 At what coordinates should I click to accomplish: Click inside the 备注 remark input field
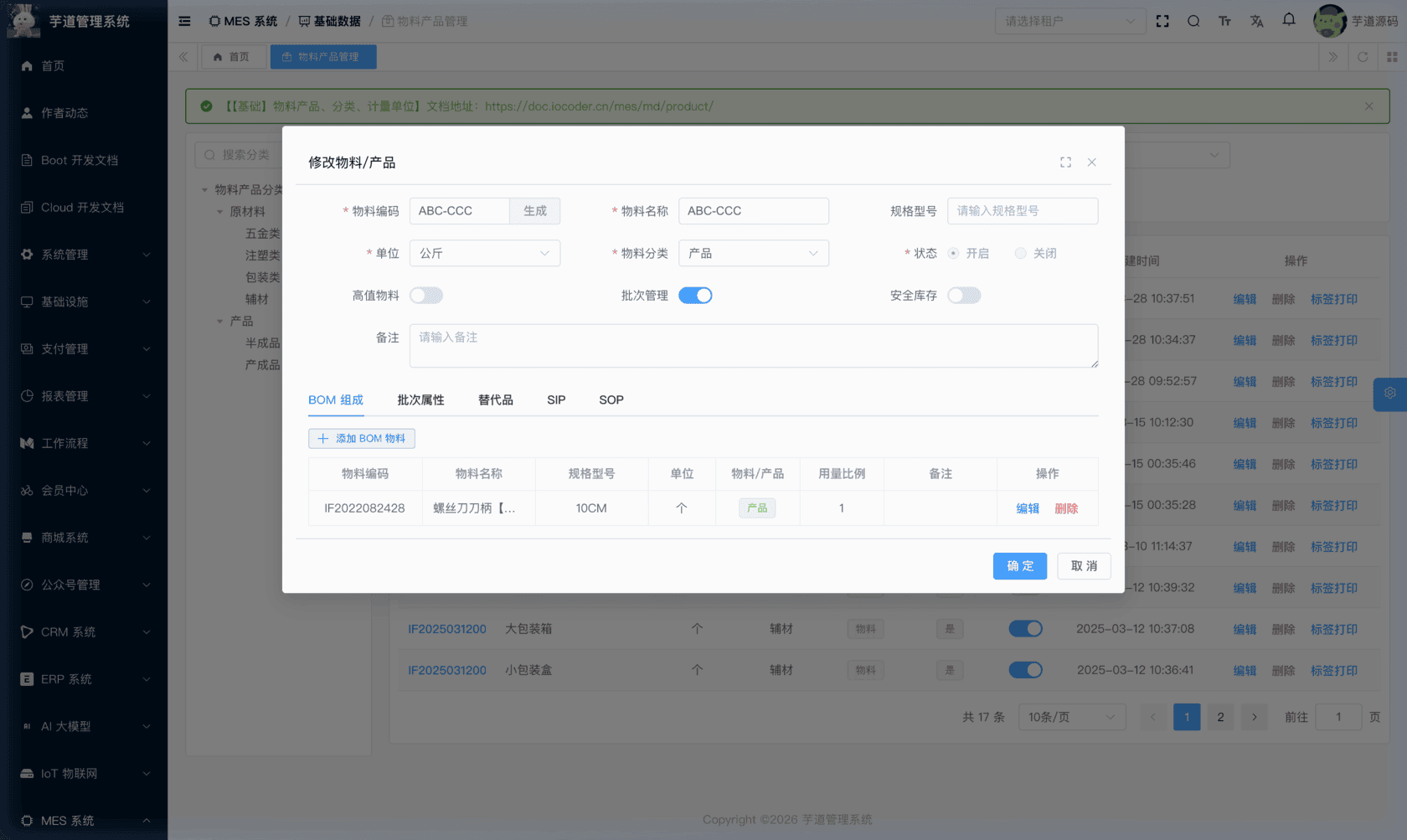(752, 345)
